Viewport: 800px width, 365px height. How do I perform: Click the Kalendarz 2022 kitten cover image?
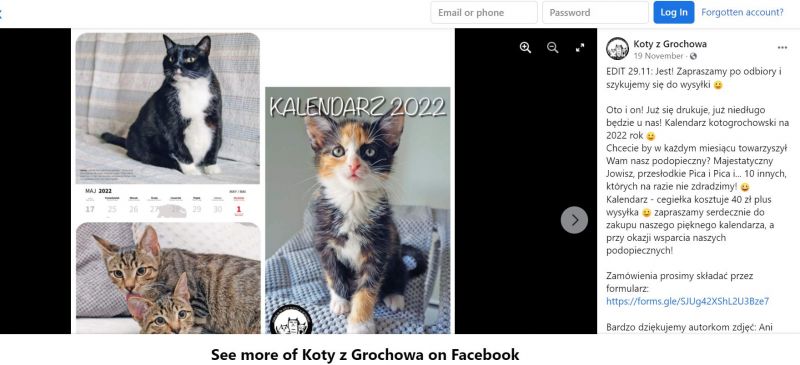coord(358,210)
